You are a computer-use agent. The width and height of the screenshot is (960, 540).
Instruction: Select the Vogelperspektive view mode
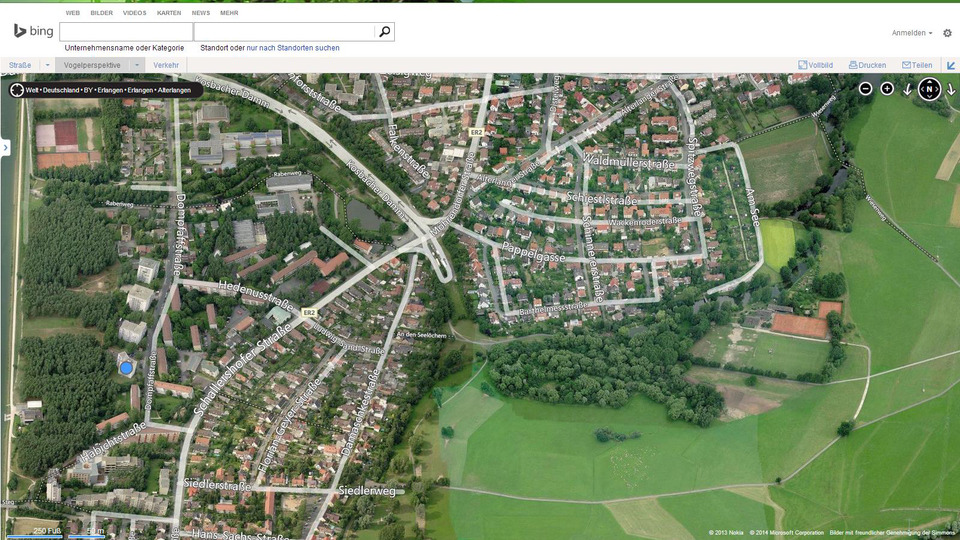pyautogui.click(x=92, y=65)
